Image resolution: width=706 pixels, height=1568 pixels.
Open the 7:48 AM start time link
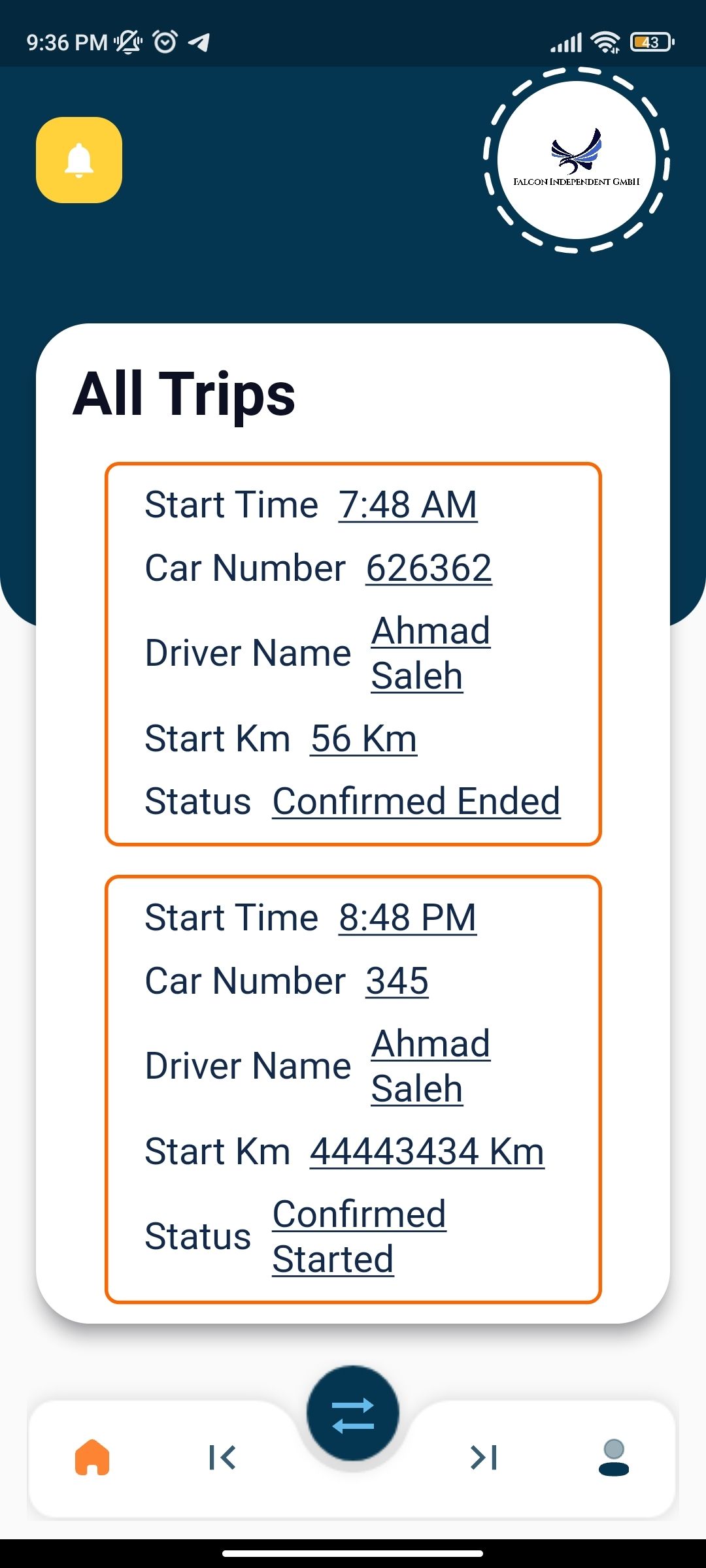point(408,504)
